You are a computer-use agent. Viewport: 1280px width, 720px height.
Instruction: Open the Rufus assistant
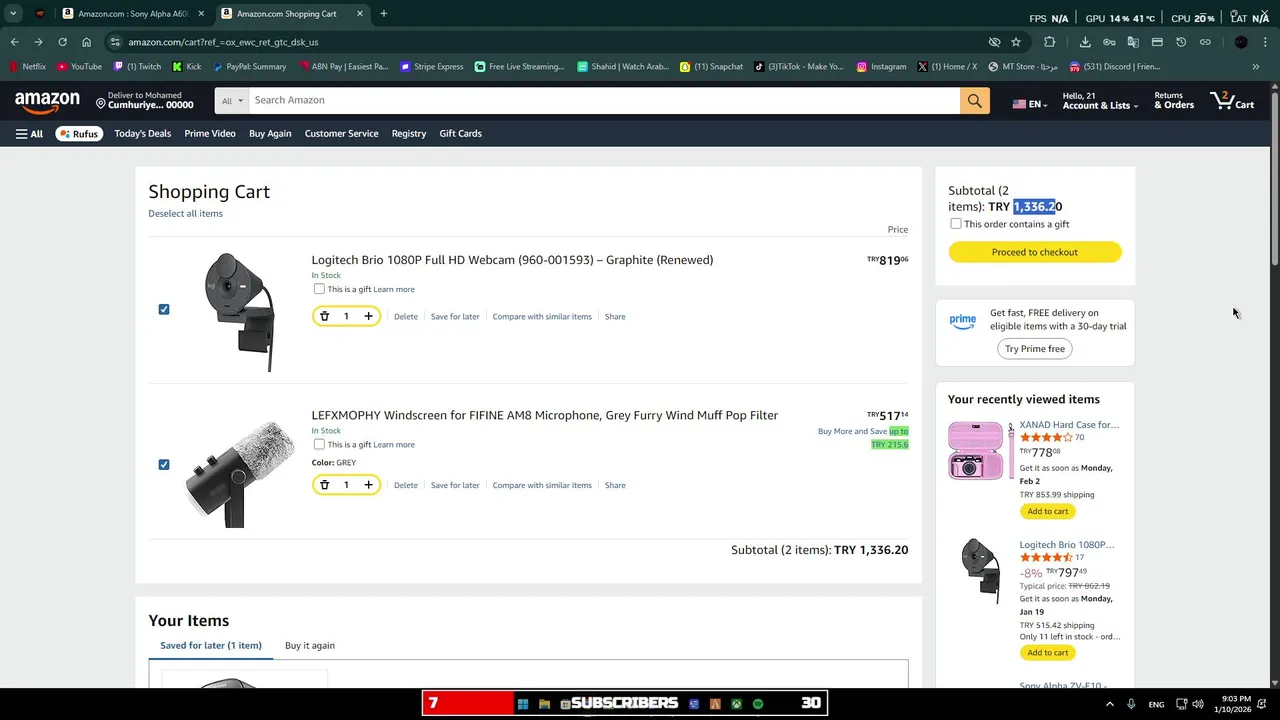click(x=79, y=133)
